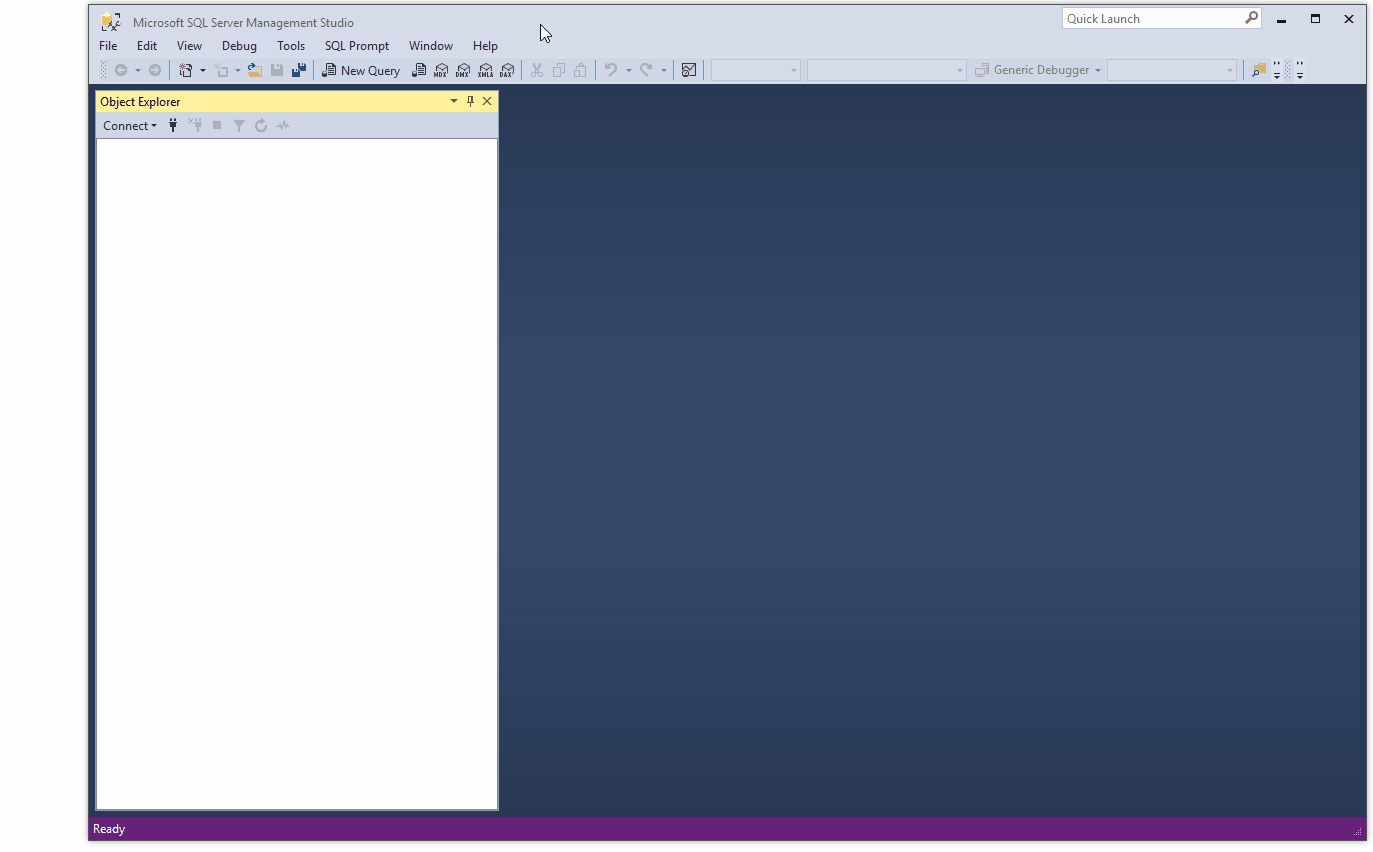This screenshot has width=1373, height=852.
Task: Open Object Explorer window position dropdown
Action: 454,101
